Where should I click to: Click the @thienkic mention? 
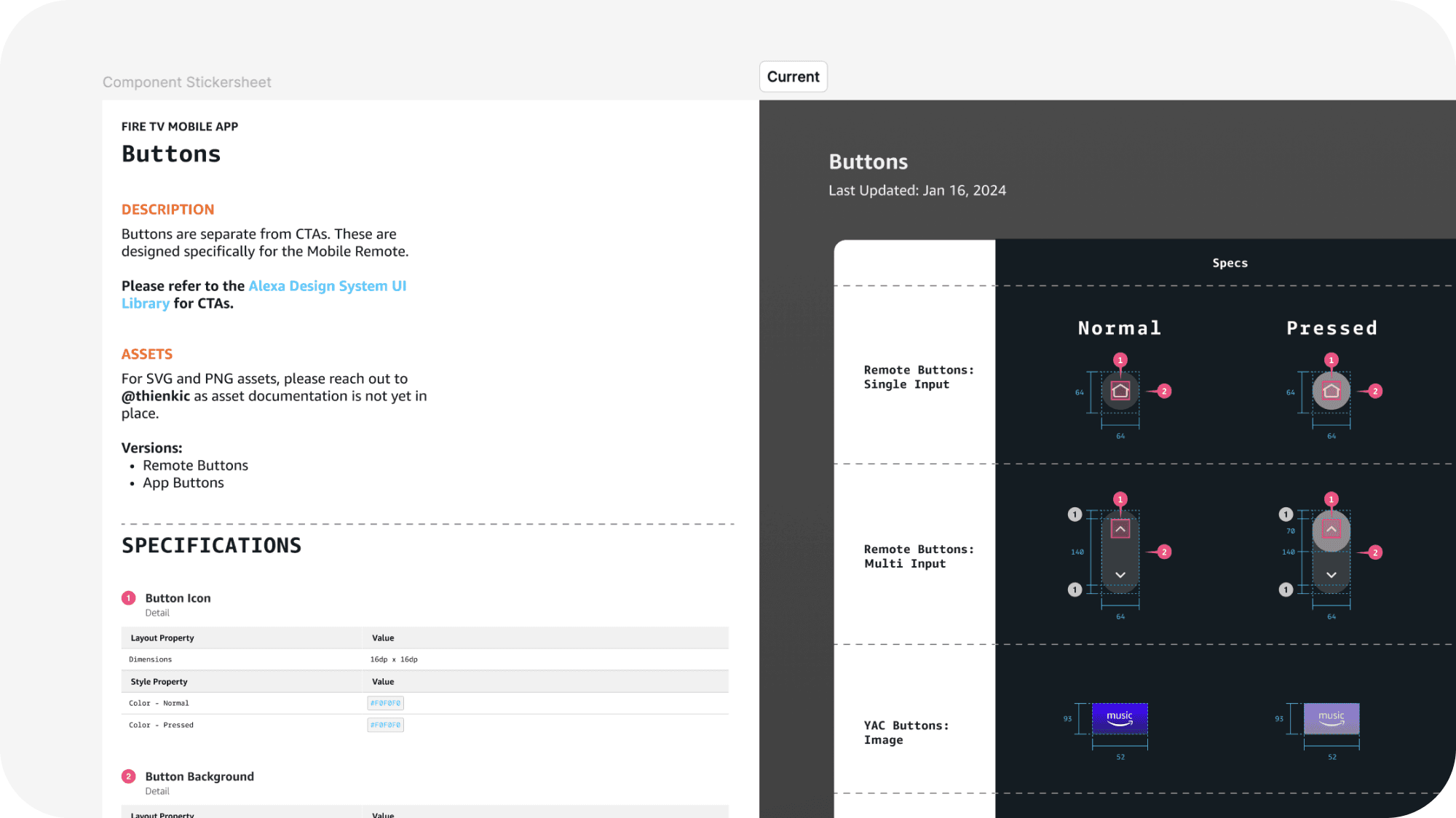pos(156,396)
